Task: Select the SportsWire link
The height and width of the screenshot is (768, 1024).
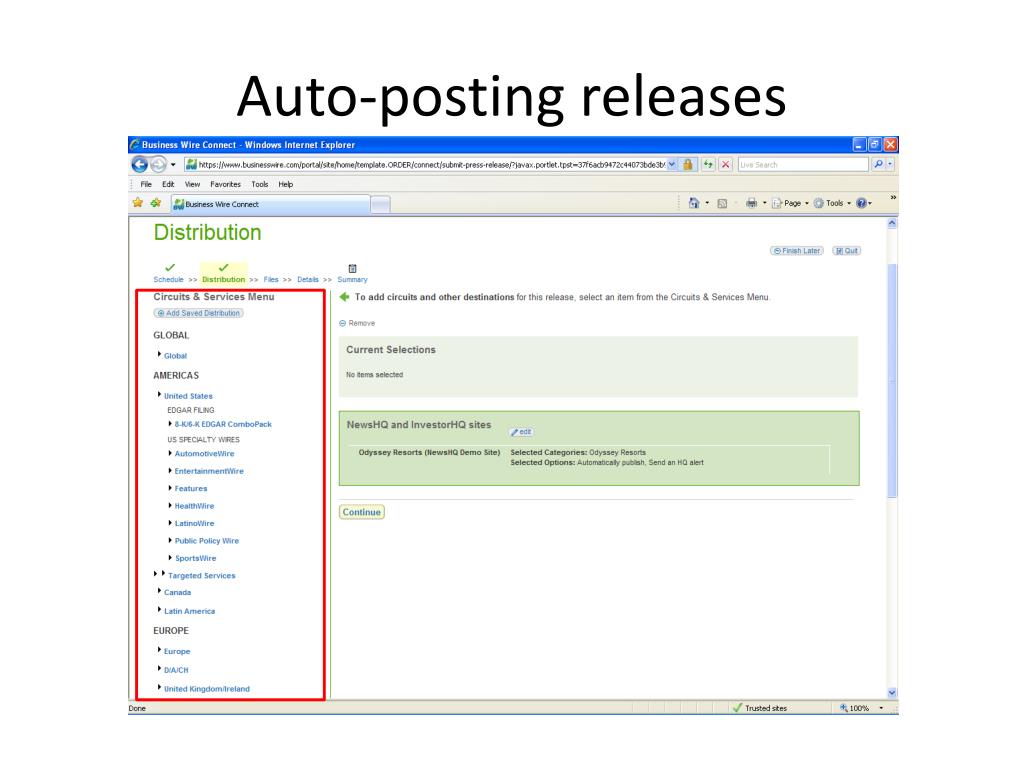Action: click(x=195, y=558)
